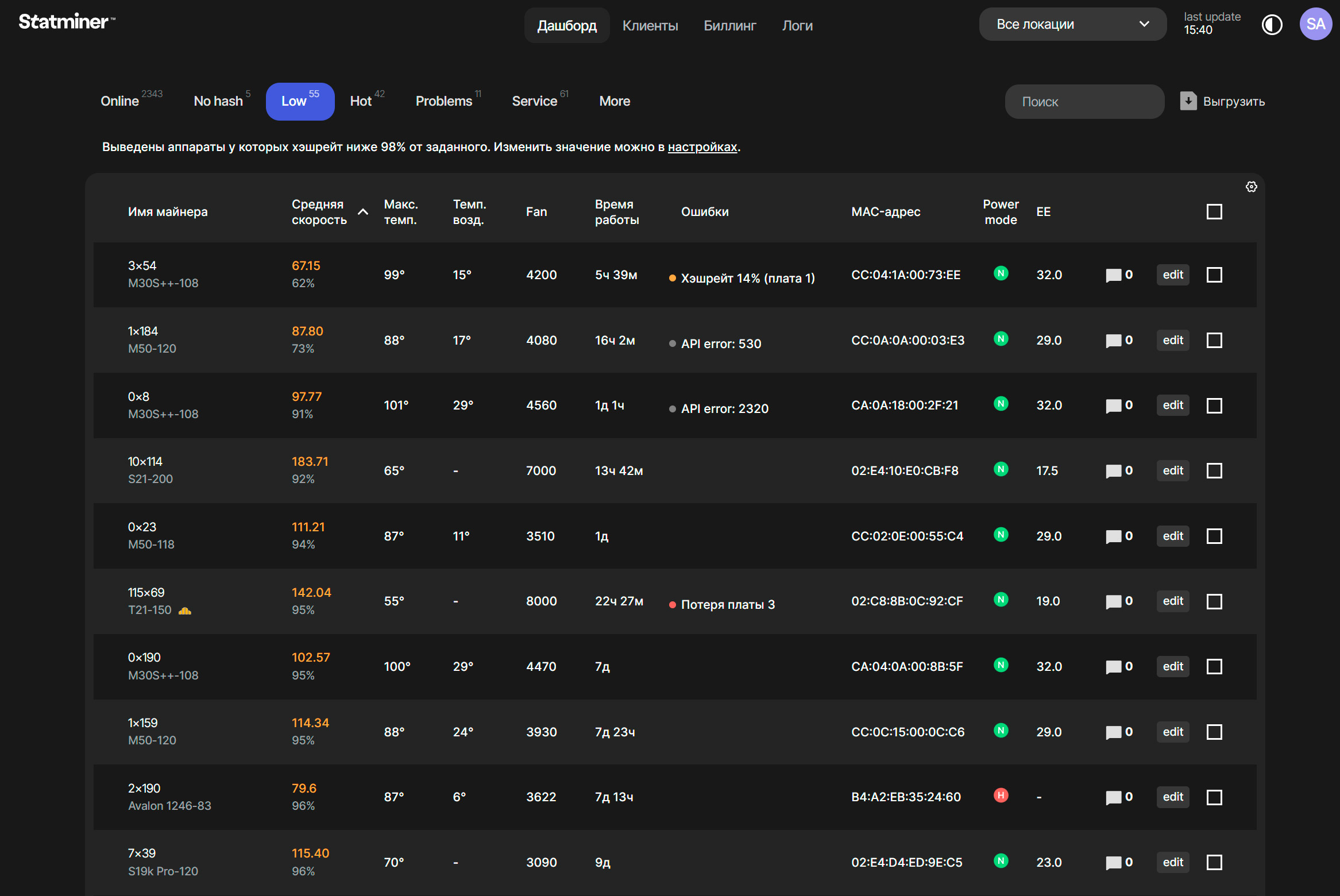Click the Statminer logo
Screen dimensions: 1340x896
click(x=67, y=22)
